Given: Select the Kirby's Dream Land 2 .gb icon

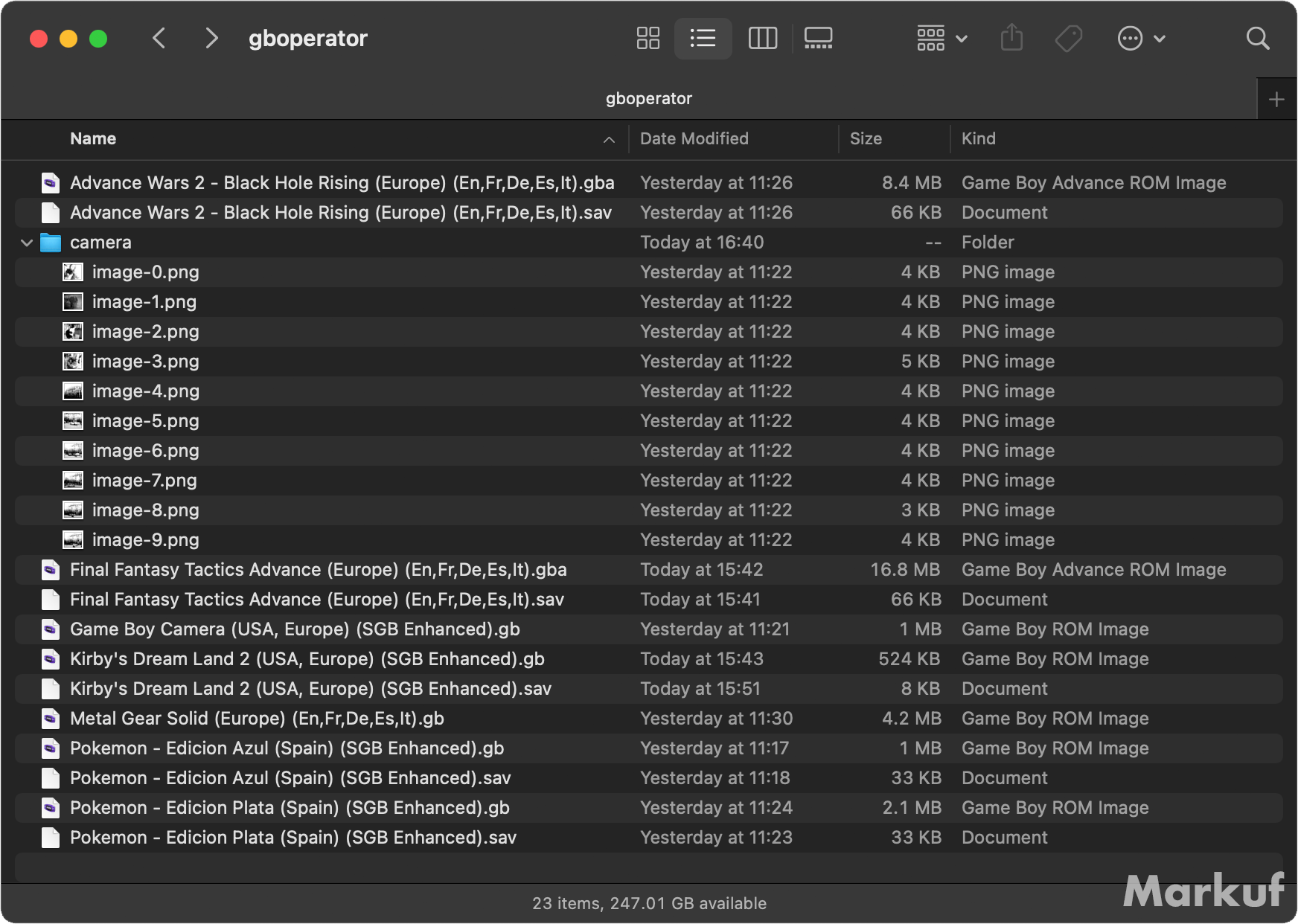Looking at the screenshot, I should click(51, 659).
